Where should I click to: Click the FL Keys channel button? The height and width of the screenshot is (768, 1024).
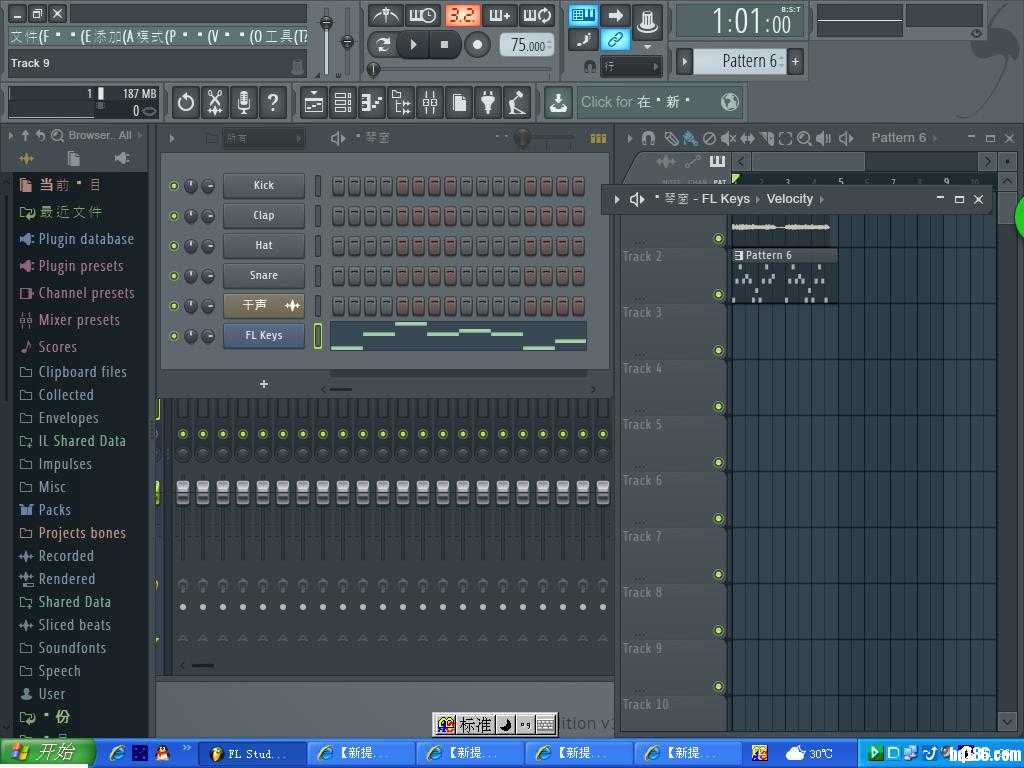pyautogui.click(x=264, y=336)
